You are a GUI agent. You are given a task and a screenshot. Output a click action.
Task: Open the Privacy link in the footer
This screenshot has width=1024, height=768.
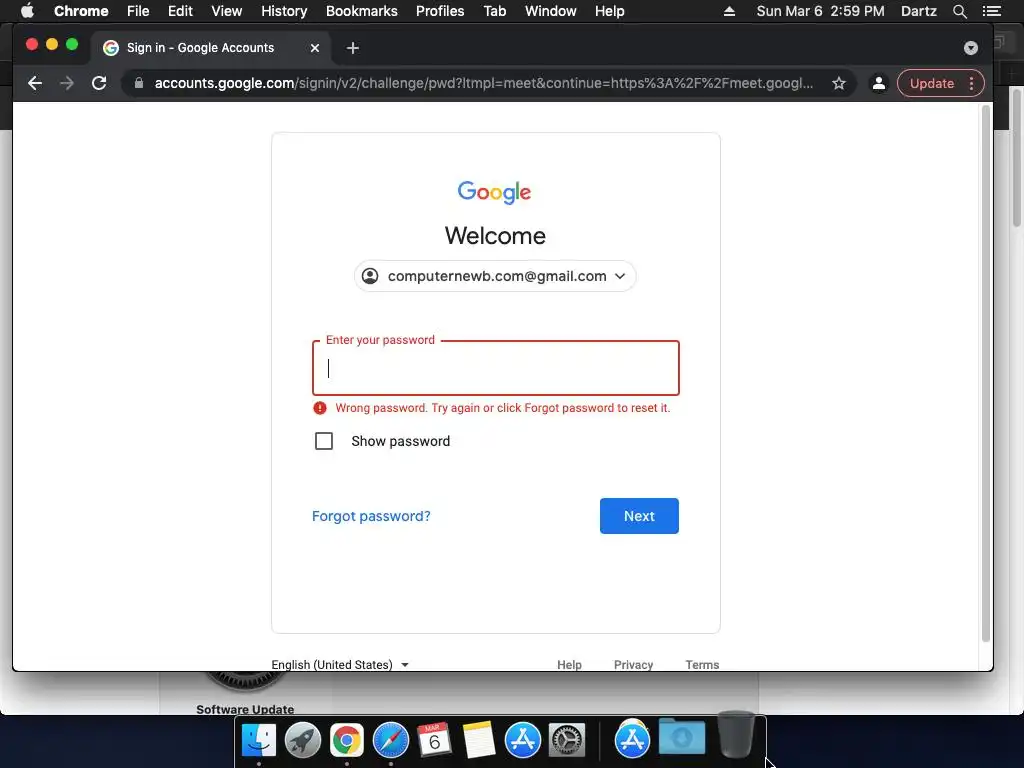pyautogui.click(x=633, y=665)
